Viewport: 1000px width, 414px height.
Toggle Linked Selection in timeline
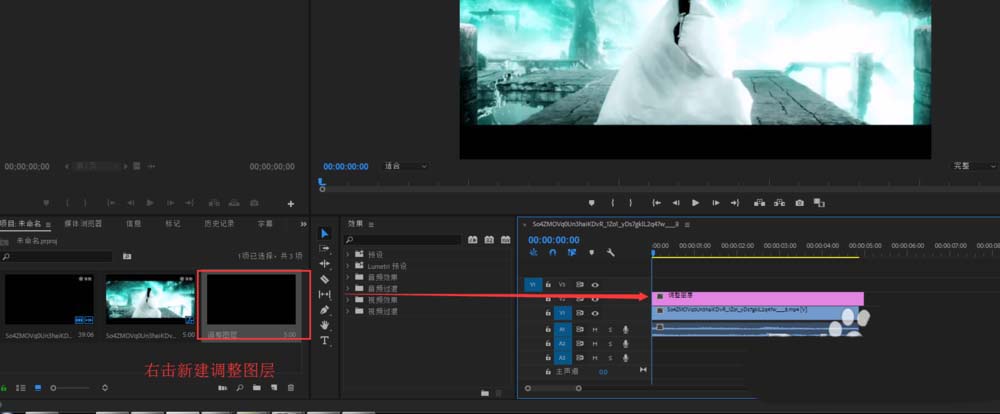[572, 253]
